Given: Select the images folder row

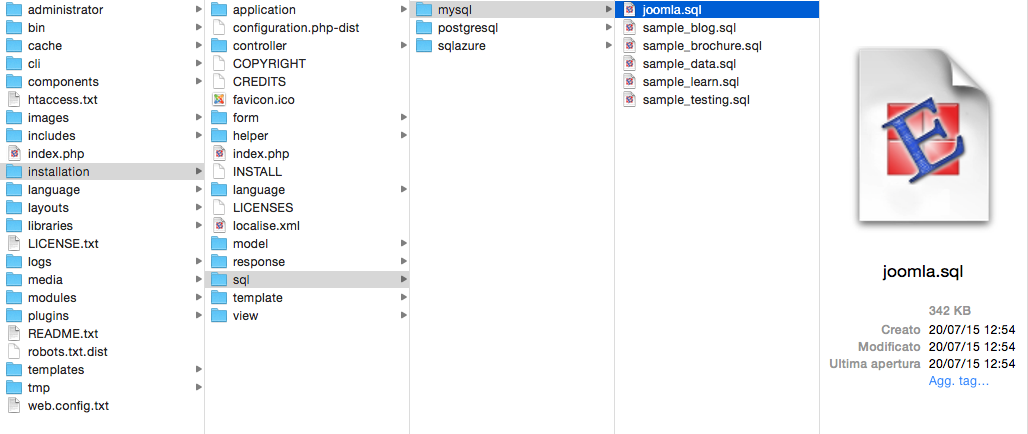Looking at the screenshot, I should (102, 118).
